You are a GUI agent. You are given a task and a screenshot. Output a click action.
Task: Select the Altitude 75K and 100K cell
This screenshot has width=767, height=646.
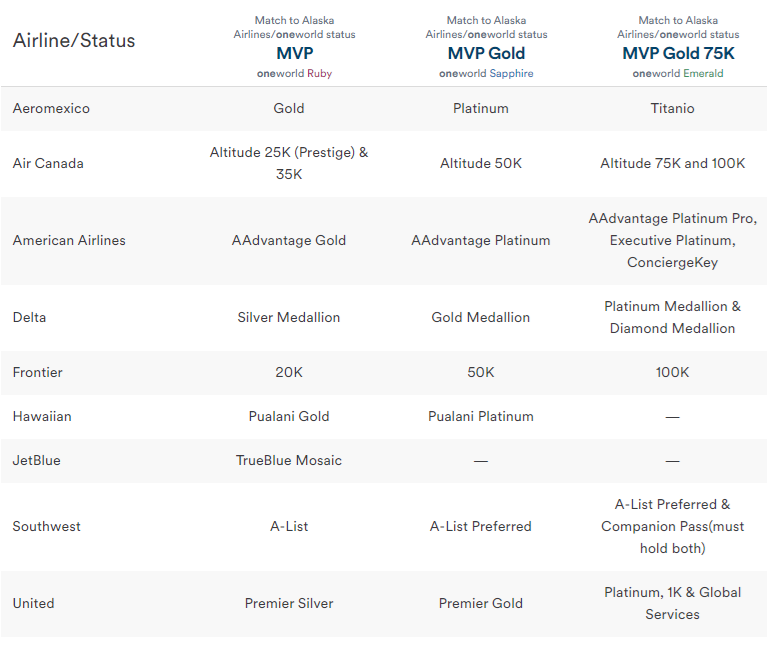(x=672, y=163)
